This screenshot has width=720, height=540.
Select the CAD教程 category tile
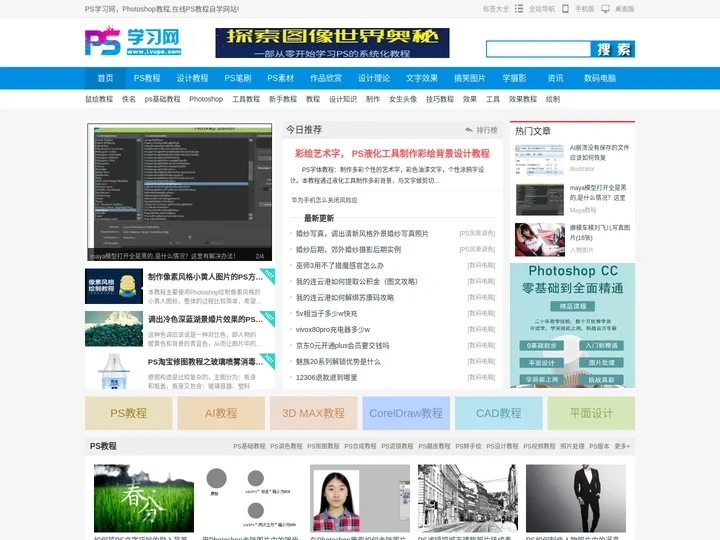click(499, 413)
